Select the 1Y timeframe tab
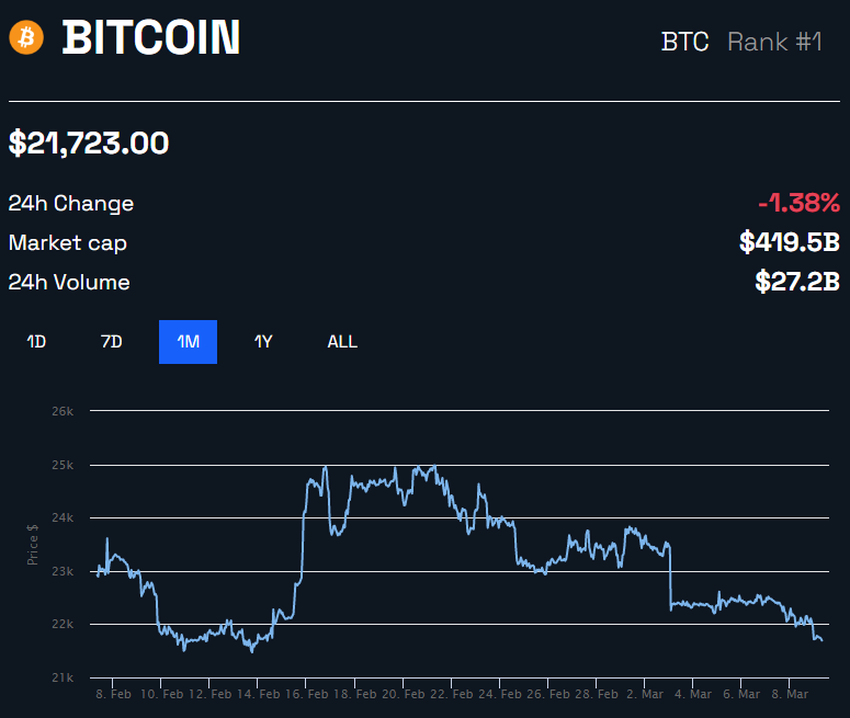Image resolution: width=850 pixels, height=718 pixels. [x=263, y=341]
